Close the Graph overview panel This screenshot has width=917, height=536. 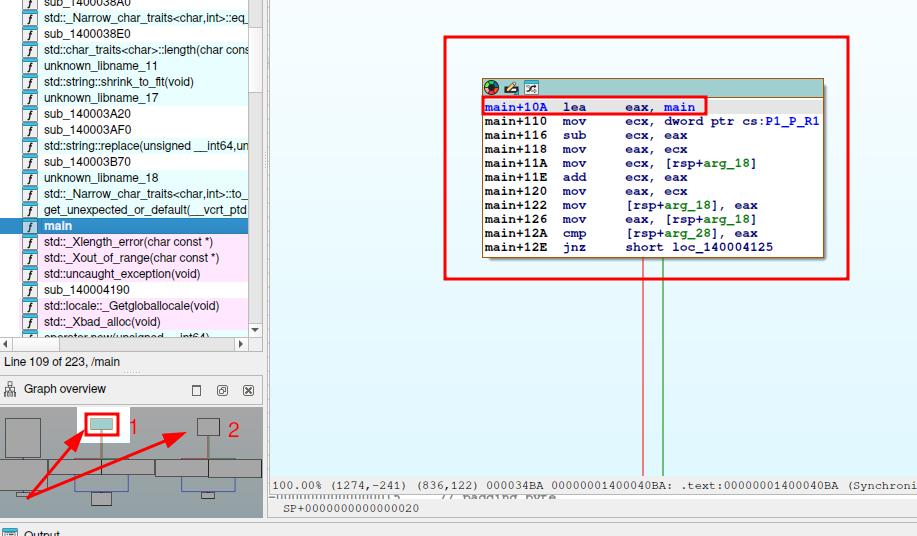pos(249,390)
